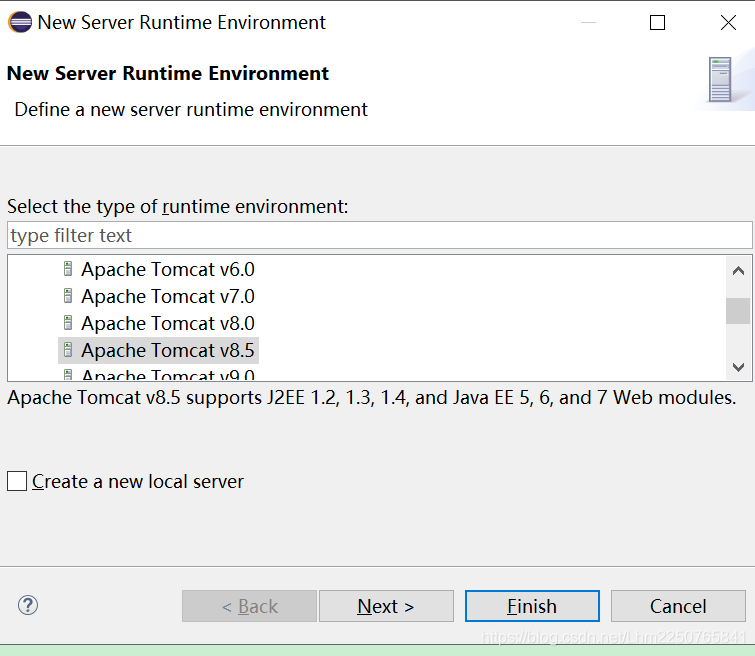Viewport: 755px width, 656px height.
Task: Open help with the question mark icon
Action: click(x=28, y=605)
